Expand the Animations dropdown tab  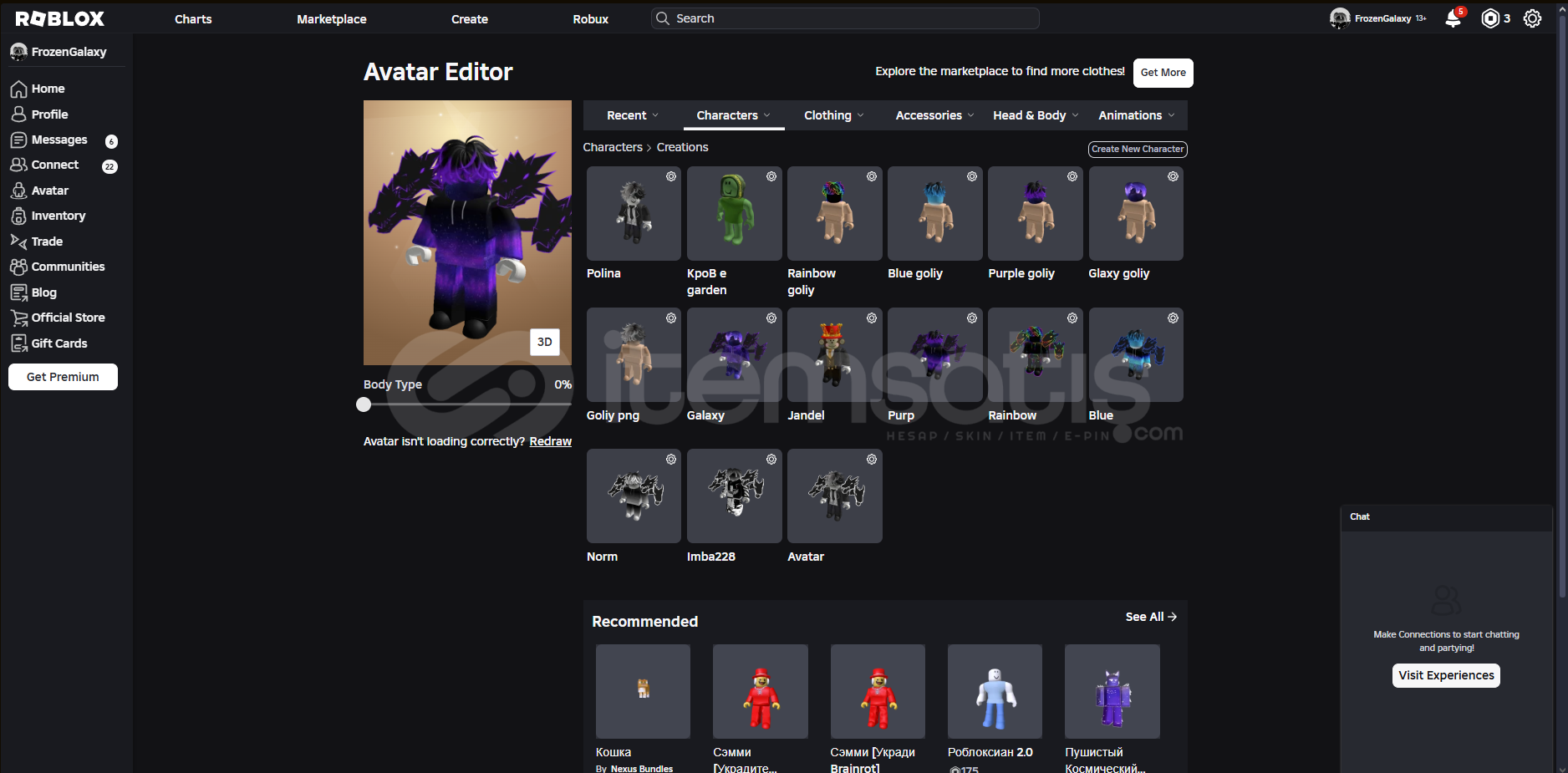pos(1137,115)
